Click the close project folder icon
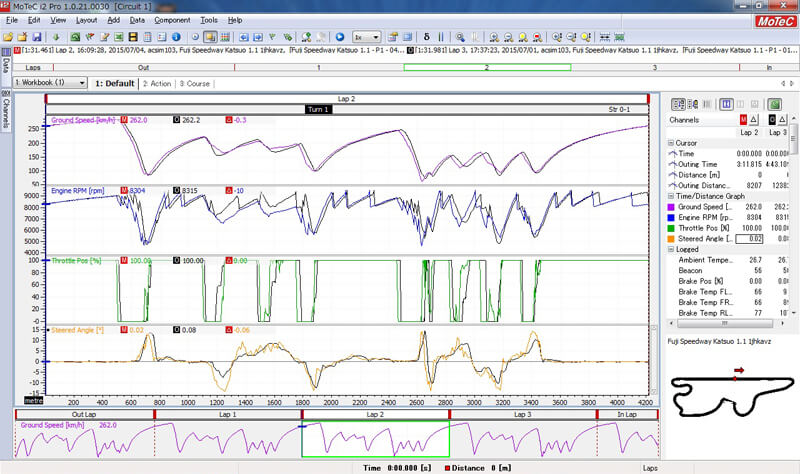 tap(22, 37)
